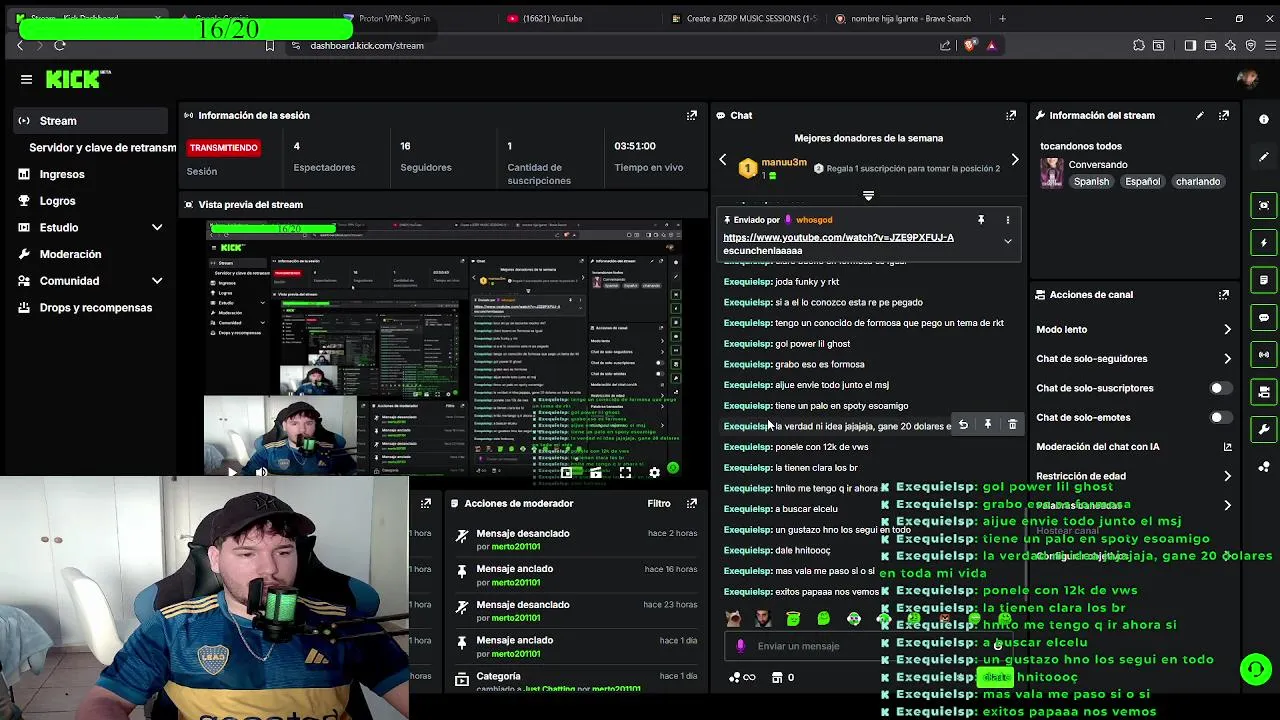Screen dimensions: 1280x720
Task: Expand the Estudio sidebar section
Action: [x=90, y=228]
